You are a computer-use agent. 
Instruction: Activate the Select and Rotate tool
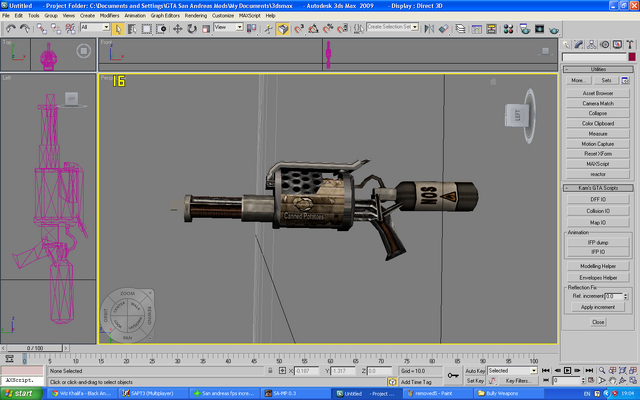192,29
